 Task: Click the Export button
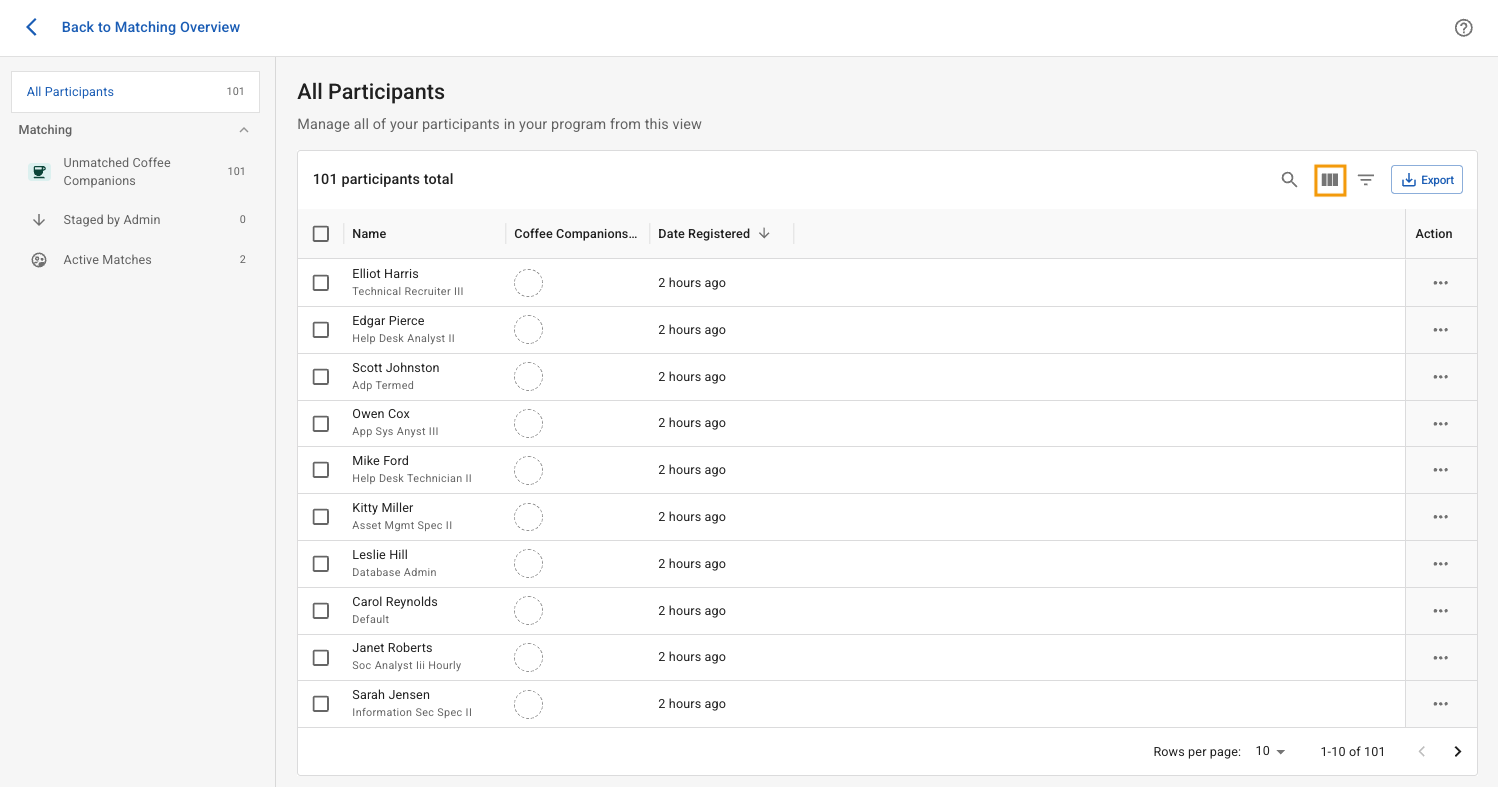[x=1427, y=180]
